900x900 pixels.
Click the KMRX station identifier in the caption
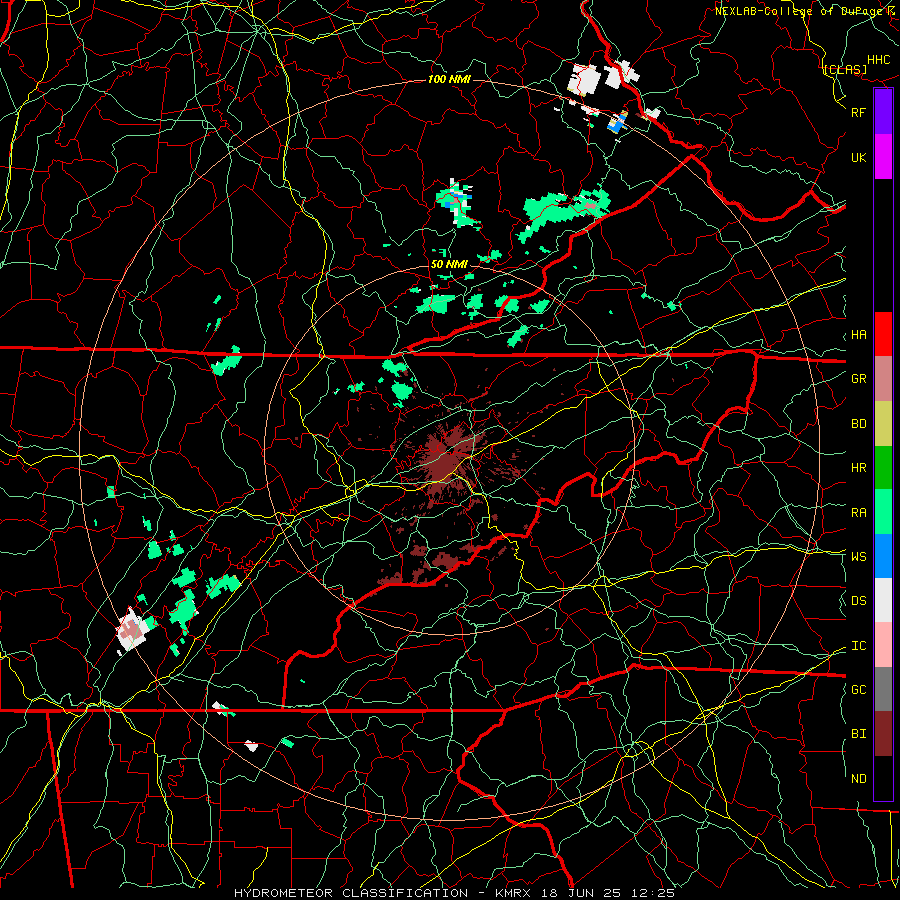[515, 893]
